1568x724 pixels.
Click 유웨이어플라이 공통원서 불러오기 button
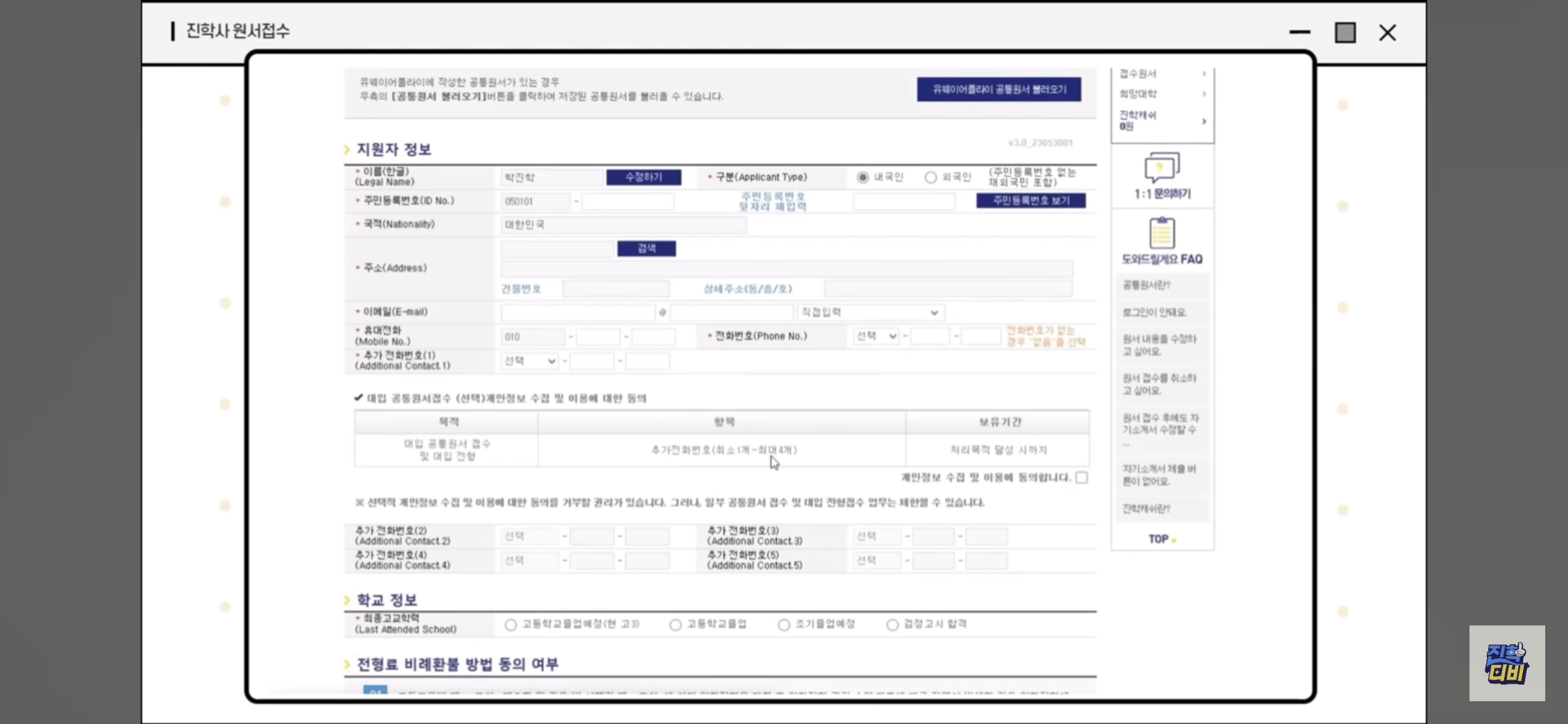coord(998,89)
